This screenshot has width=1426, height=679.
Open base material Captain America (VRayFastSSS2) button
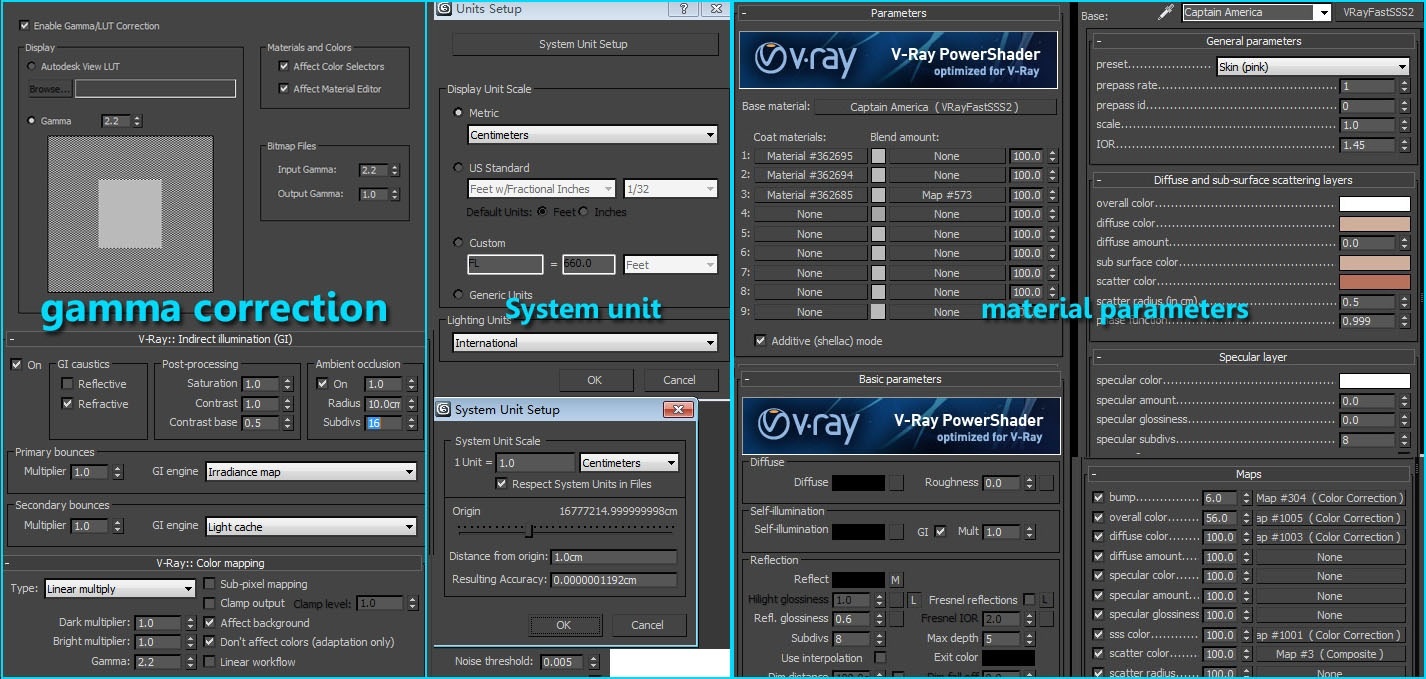click(935, 107)
